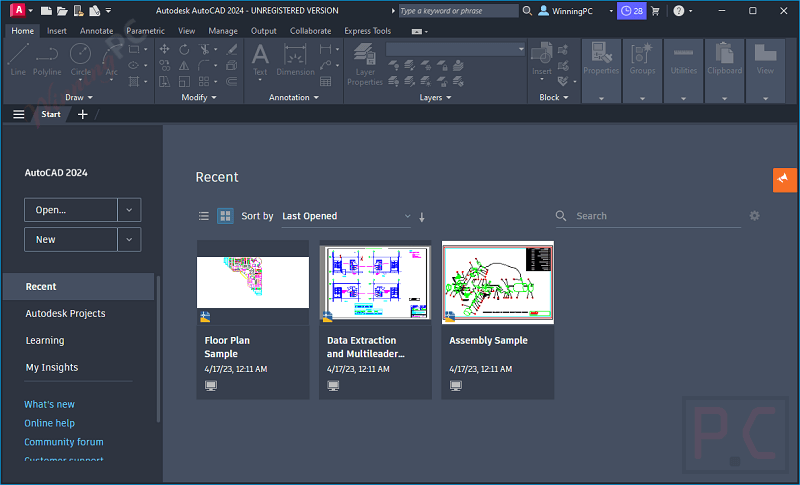This screenshot has width=800, height=485.
Task: Click the hamburger menu beside Start tab
Action: (18, 114)
